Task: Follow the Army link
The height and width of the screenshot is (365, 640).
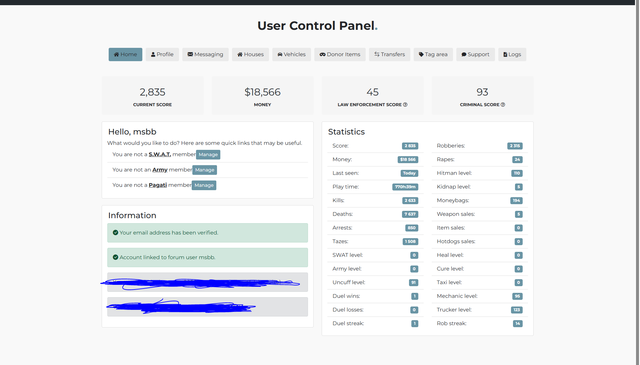Action: click(160, 170)
